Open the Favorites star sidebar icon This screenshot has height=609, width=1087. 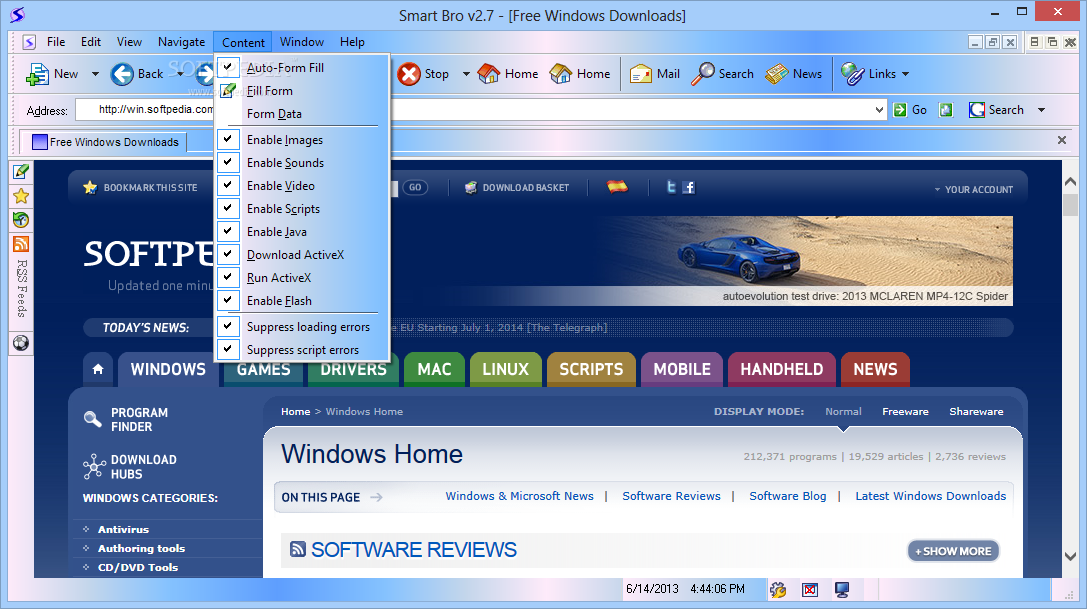21,196
